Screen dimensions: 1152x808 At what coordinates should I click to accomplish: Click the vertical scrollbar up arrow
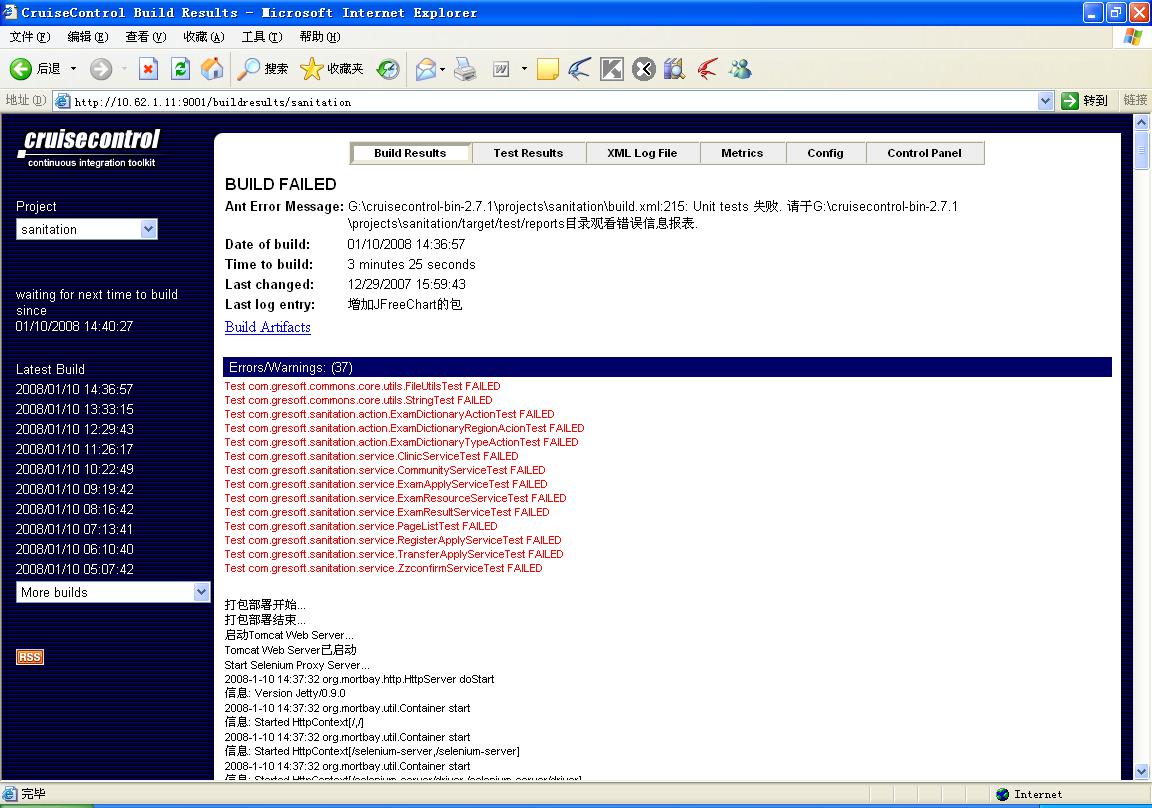point(1141,123)
